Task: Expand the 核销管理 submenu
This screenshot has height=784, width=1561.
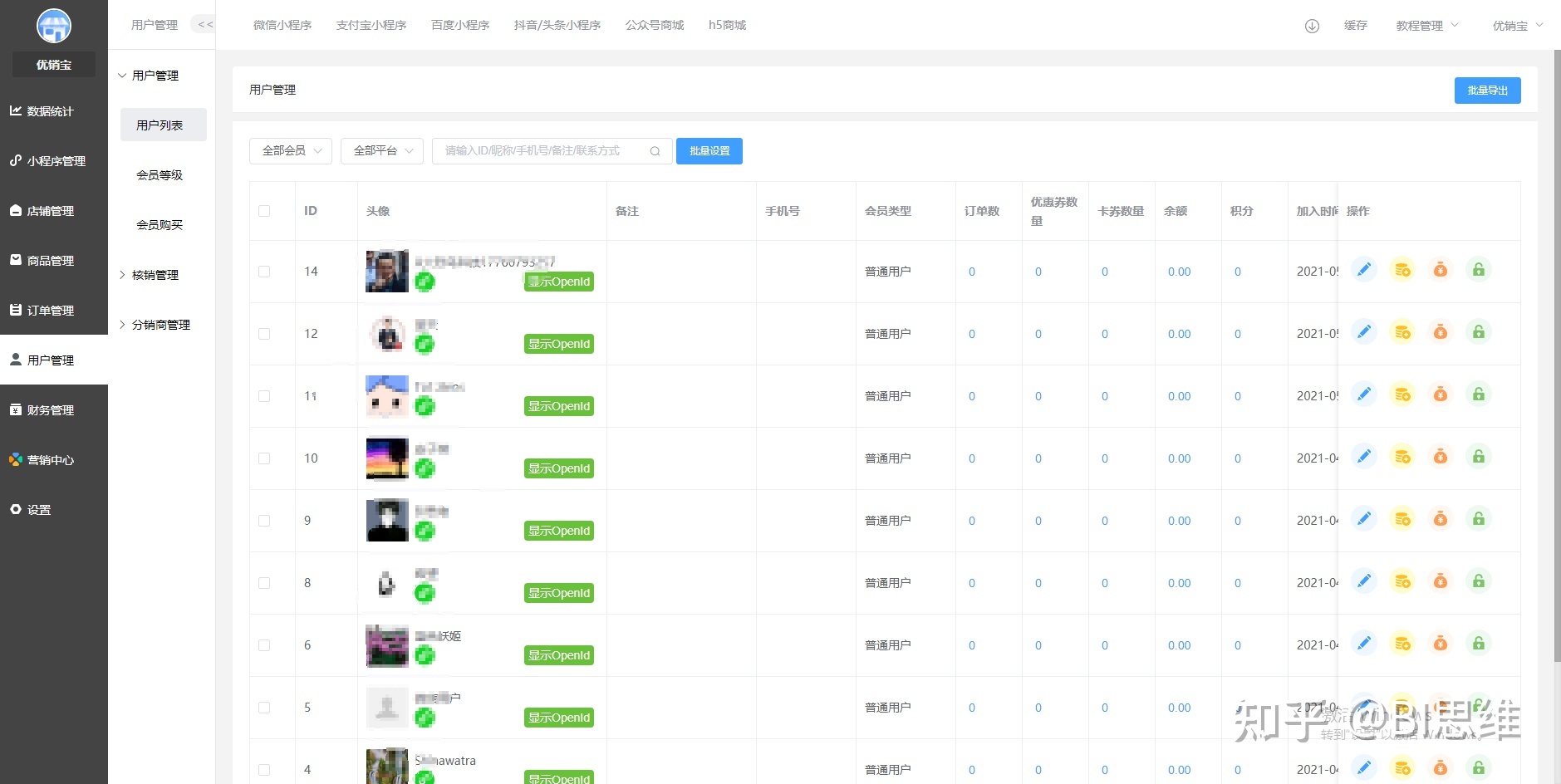Action: coord(155,275)
